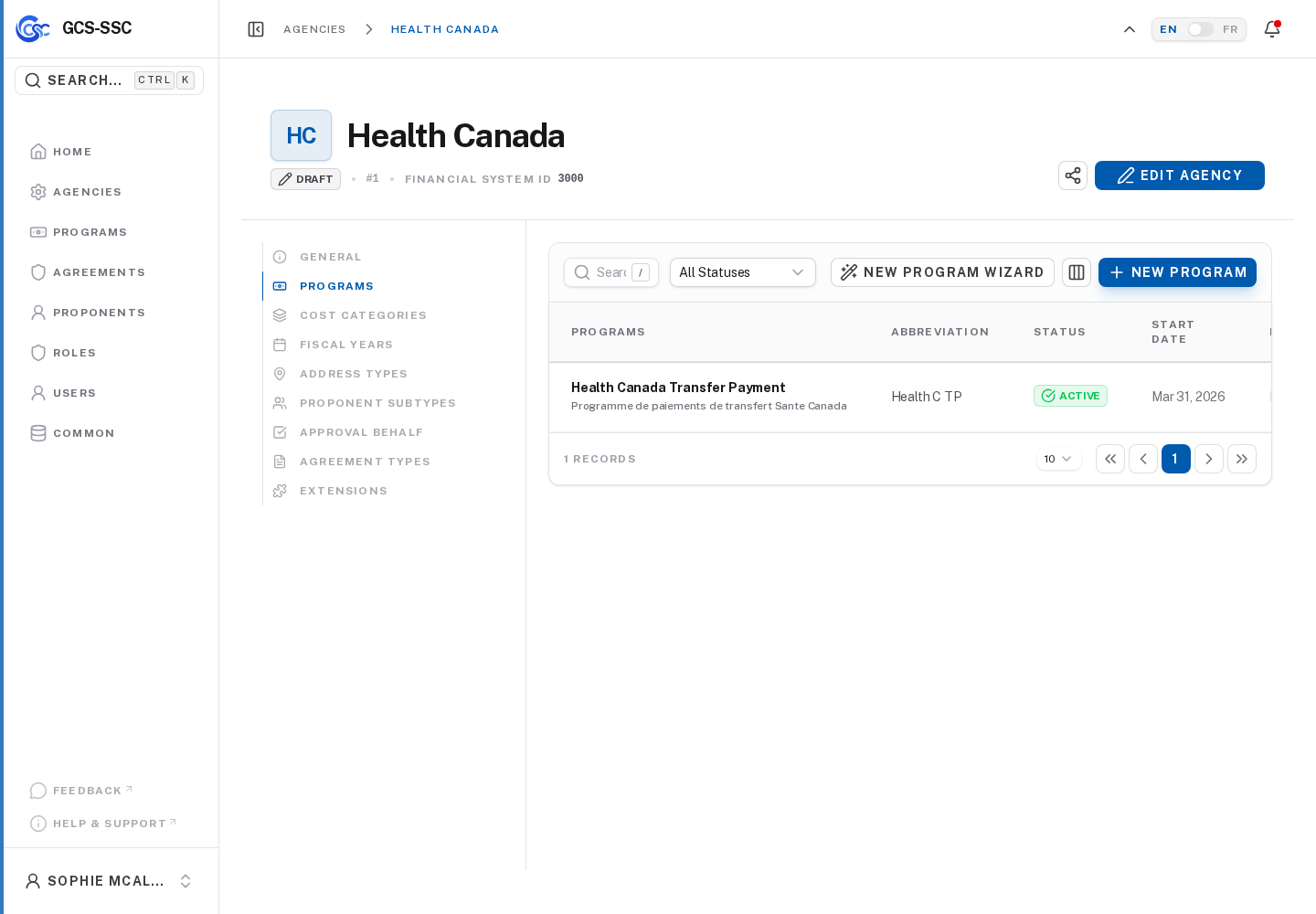Click the Mar 31, 2026 date cell
Screen dimensions: 1316x914
pos(1188,397)
